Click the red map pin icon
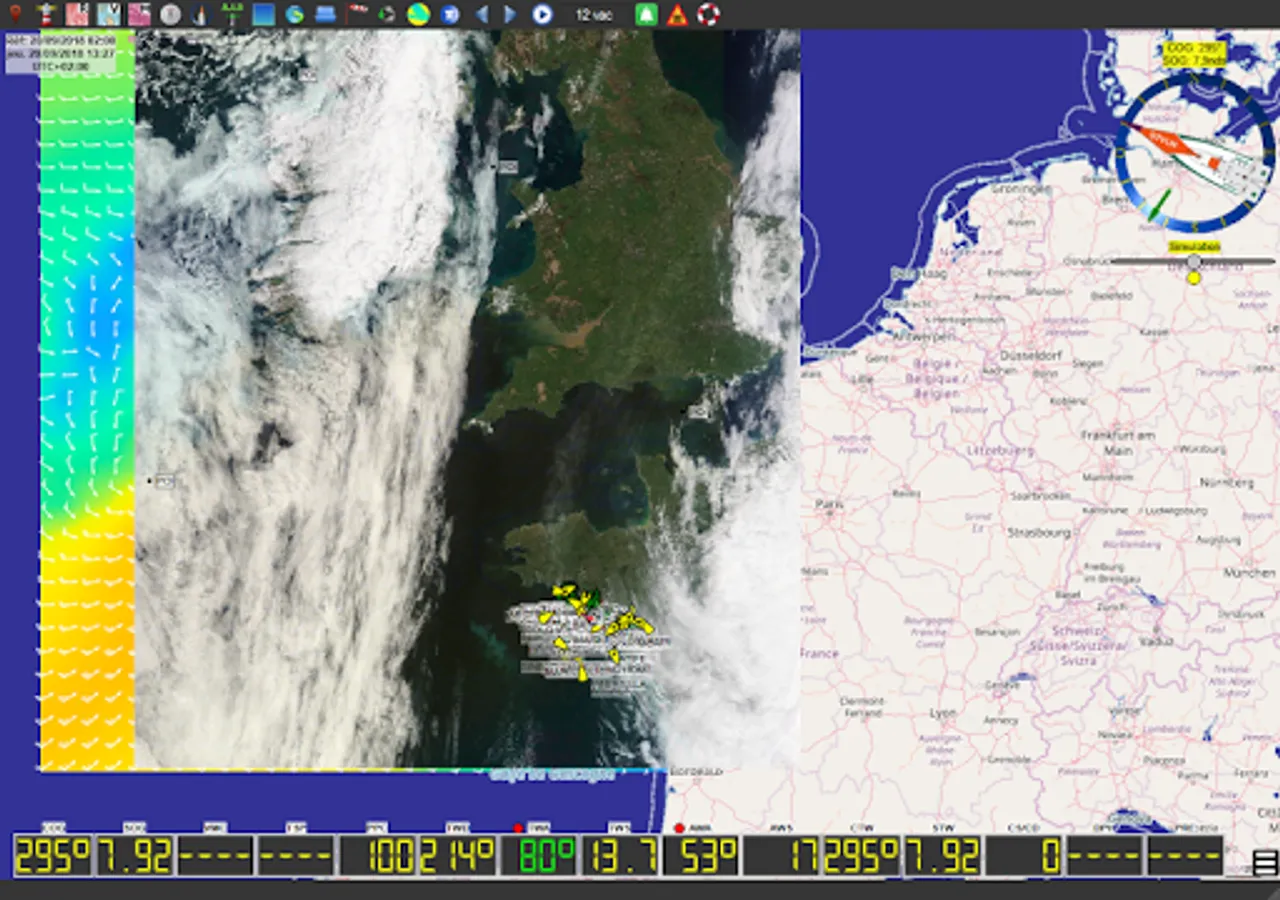Image resolution: width=1280 pixels, height=900 pixels. [15, 14]
